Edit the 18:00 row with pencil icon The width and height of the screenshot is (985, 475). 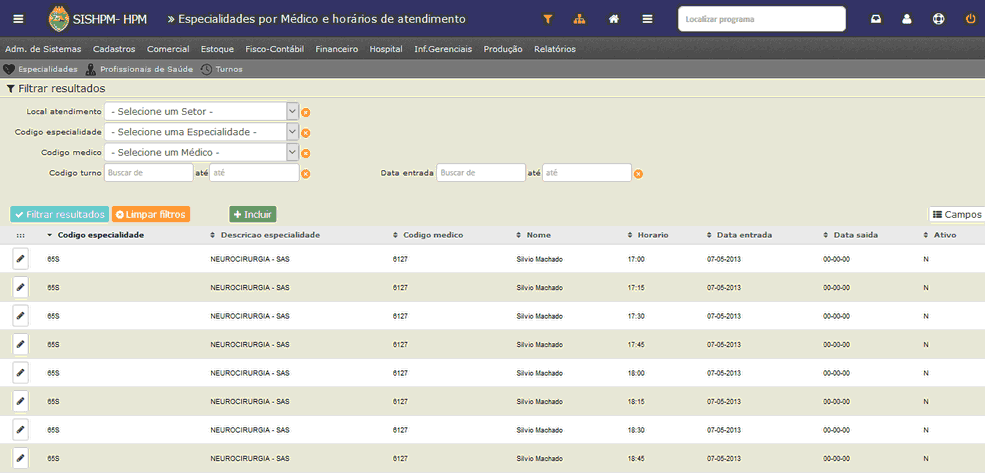20,373
